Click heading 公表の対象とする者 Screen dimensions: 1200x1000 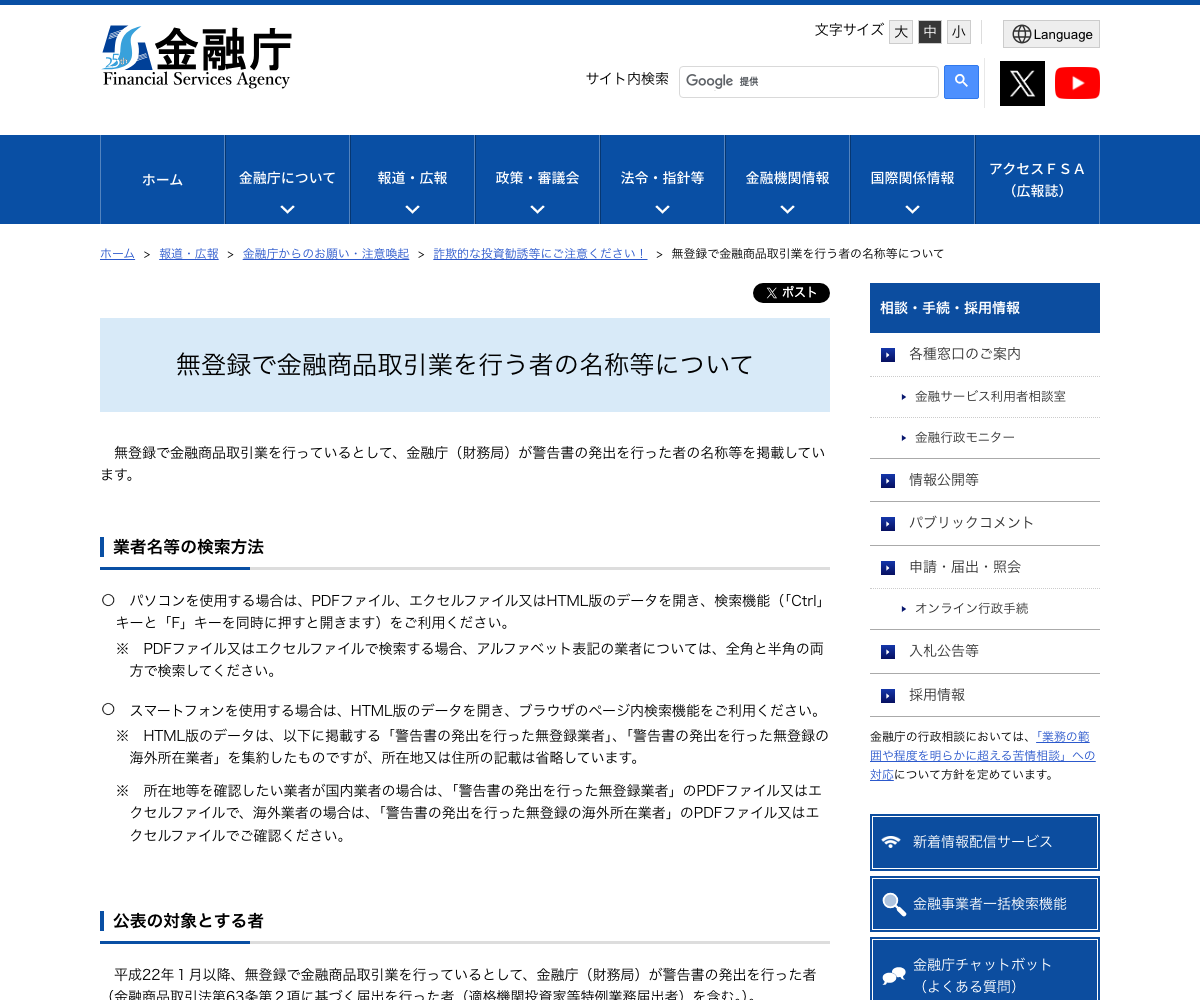(188, 921)
